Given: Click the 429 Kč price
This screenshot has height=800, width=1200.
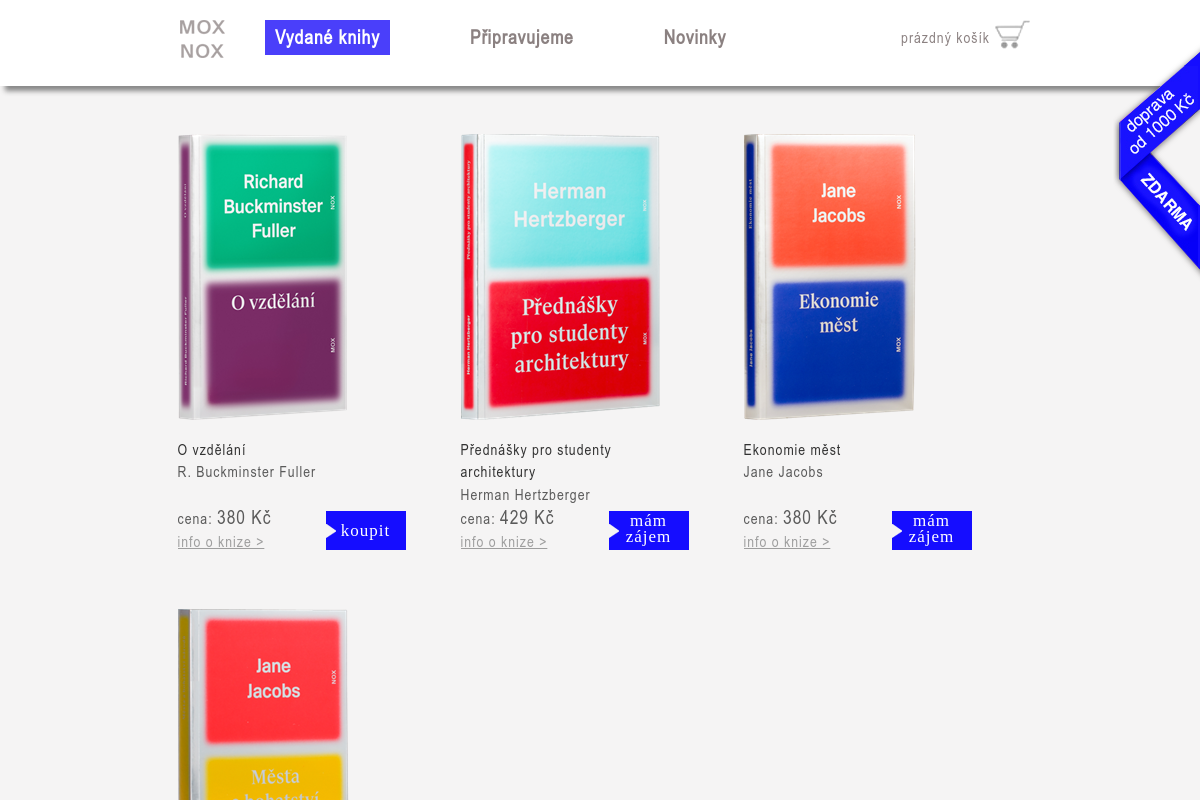Looking at the screenshot, I should pos(527,518).
